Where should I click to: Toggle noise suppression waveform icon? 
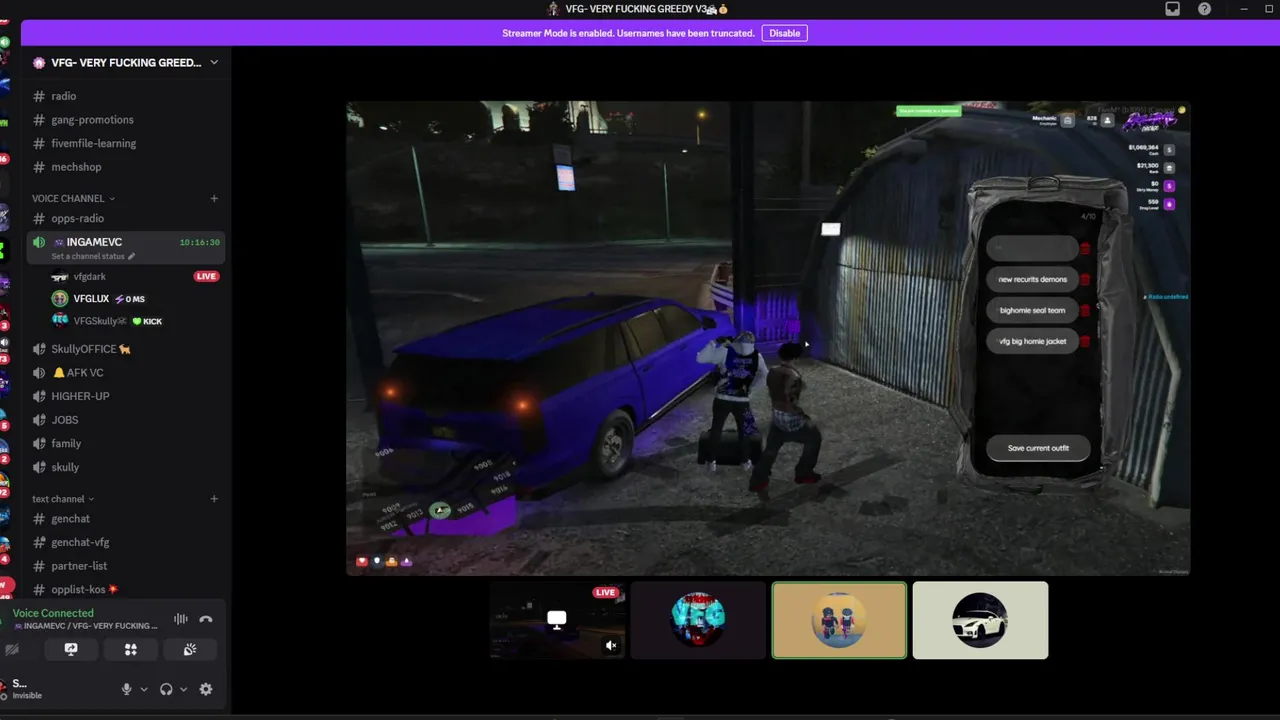(x=181, y=619)
